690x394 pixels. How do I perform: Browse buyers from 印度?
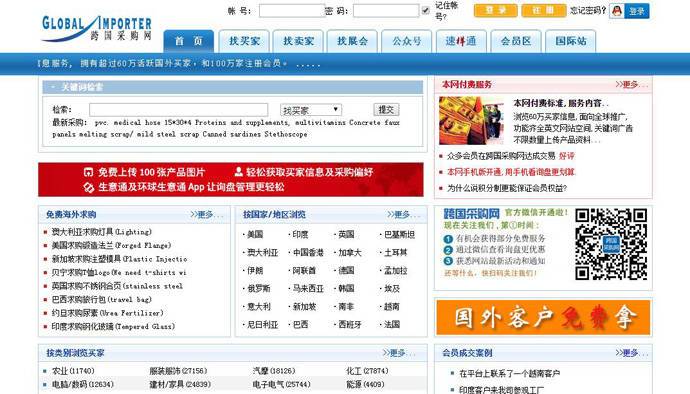[301, 235]
